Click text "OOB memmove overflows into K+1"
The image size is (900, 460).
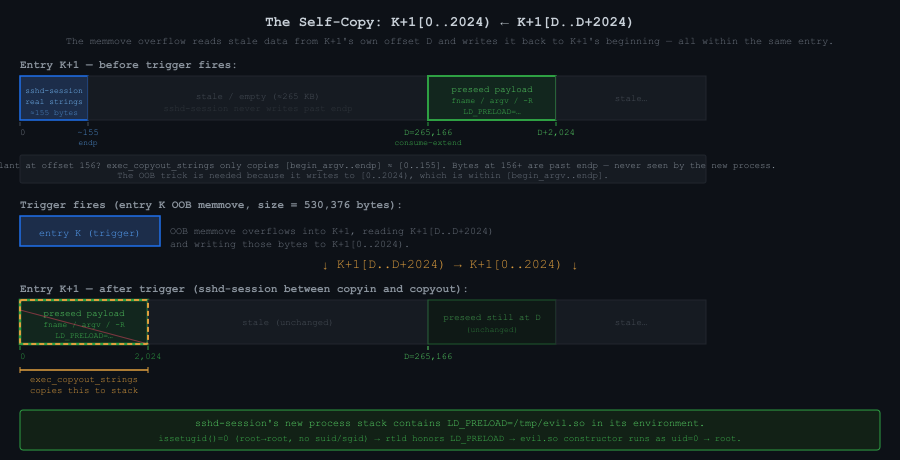click(x=331, y=231)
